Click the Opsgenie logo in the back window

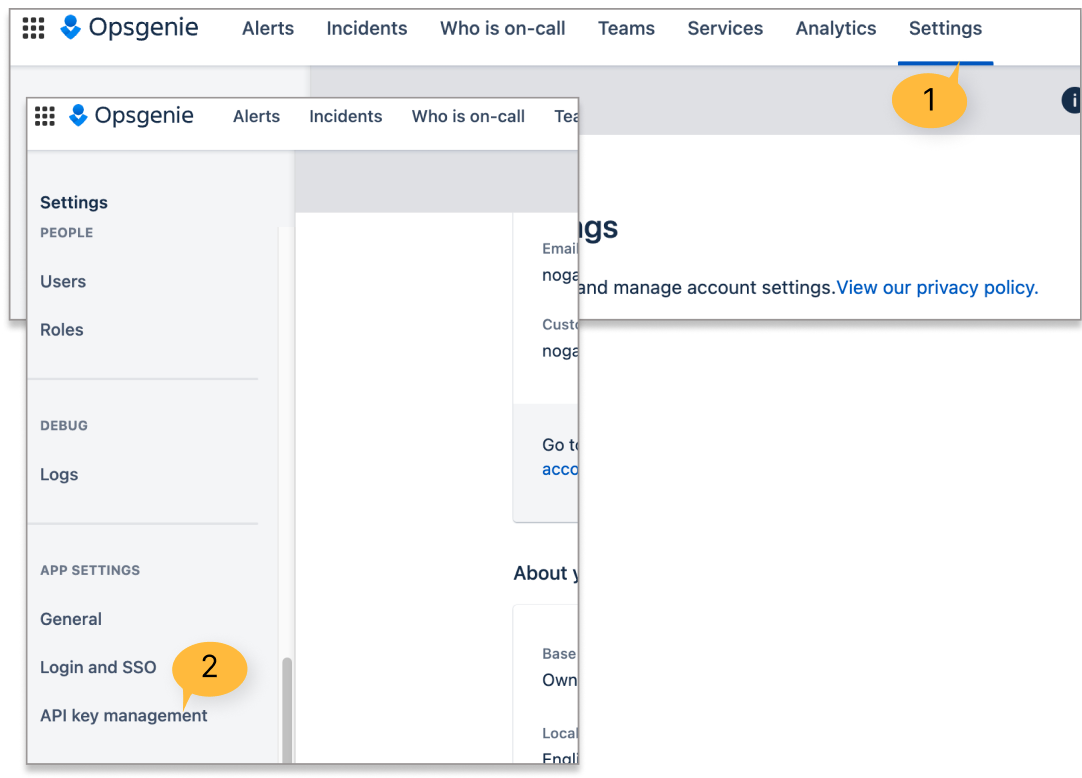tap(130, 28)
